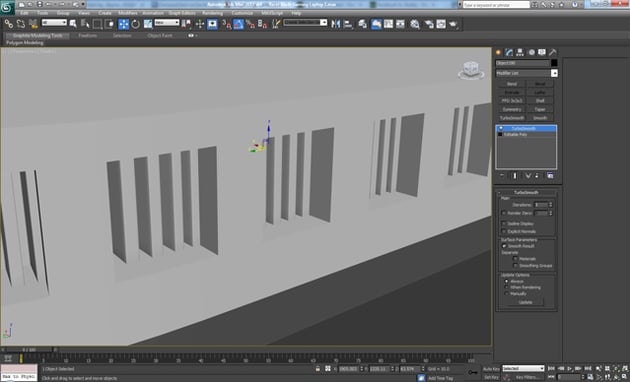This screenshot has height=382, width=630.
Task: Open the Rendering menu
Action: click(213, 13)
